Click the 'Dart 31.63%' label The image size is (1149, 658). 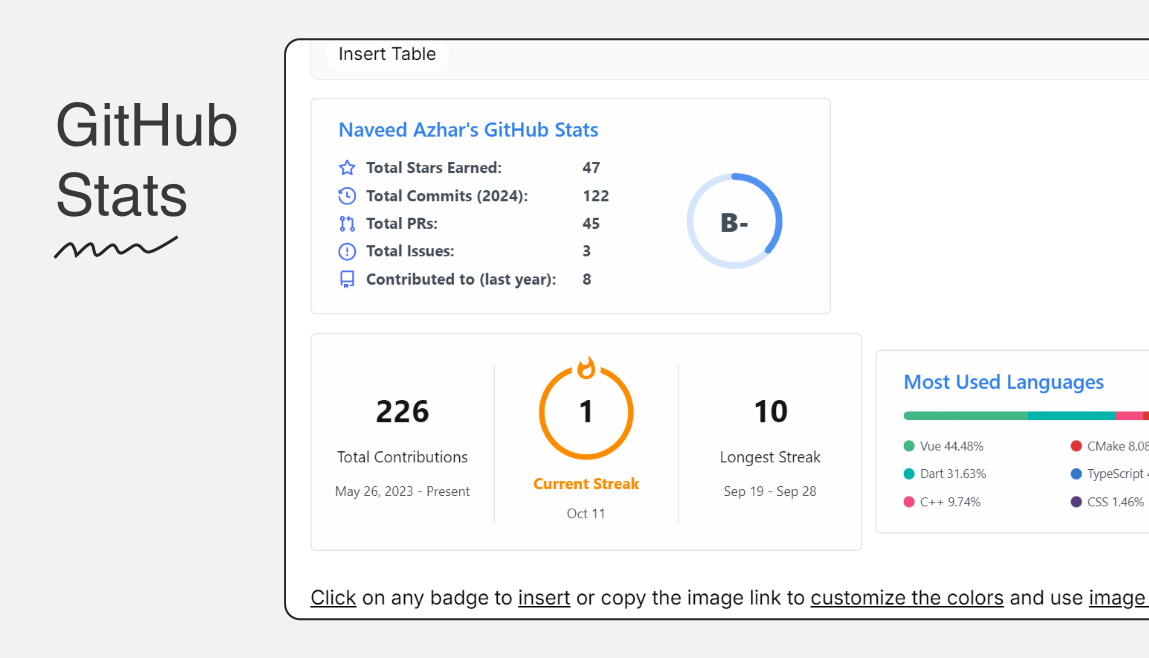click(953, 474)
